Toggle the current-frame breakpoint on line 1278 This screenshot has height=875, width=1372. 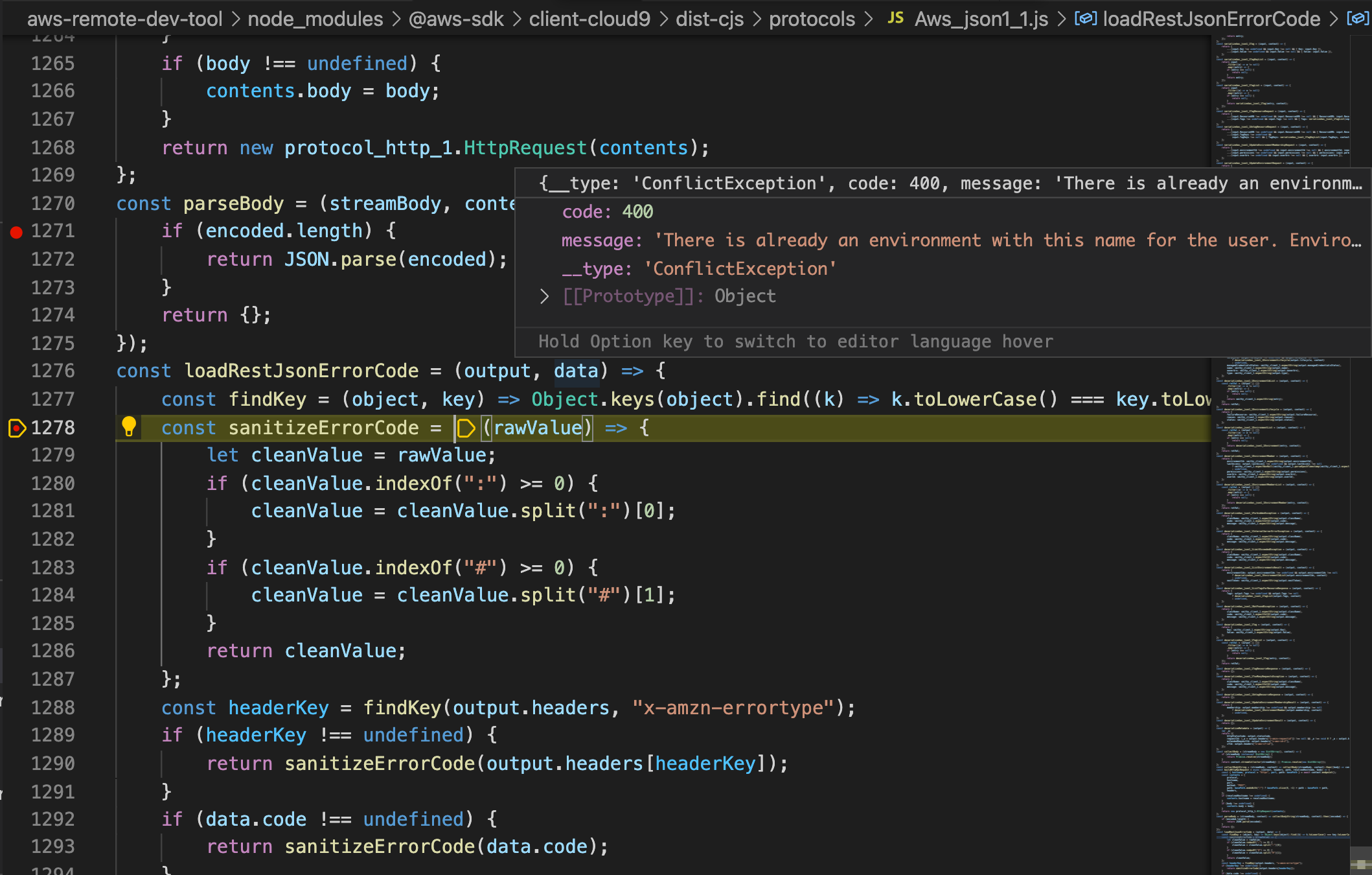click(x=16, y=428)
